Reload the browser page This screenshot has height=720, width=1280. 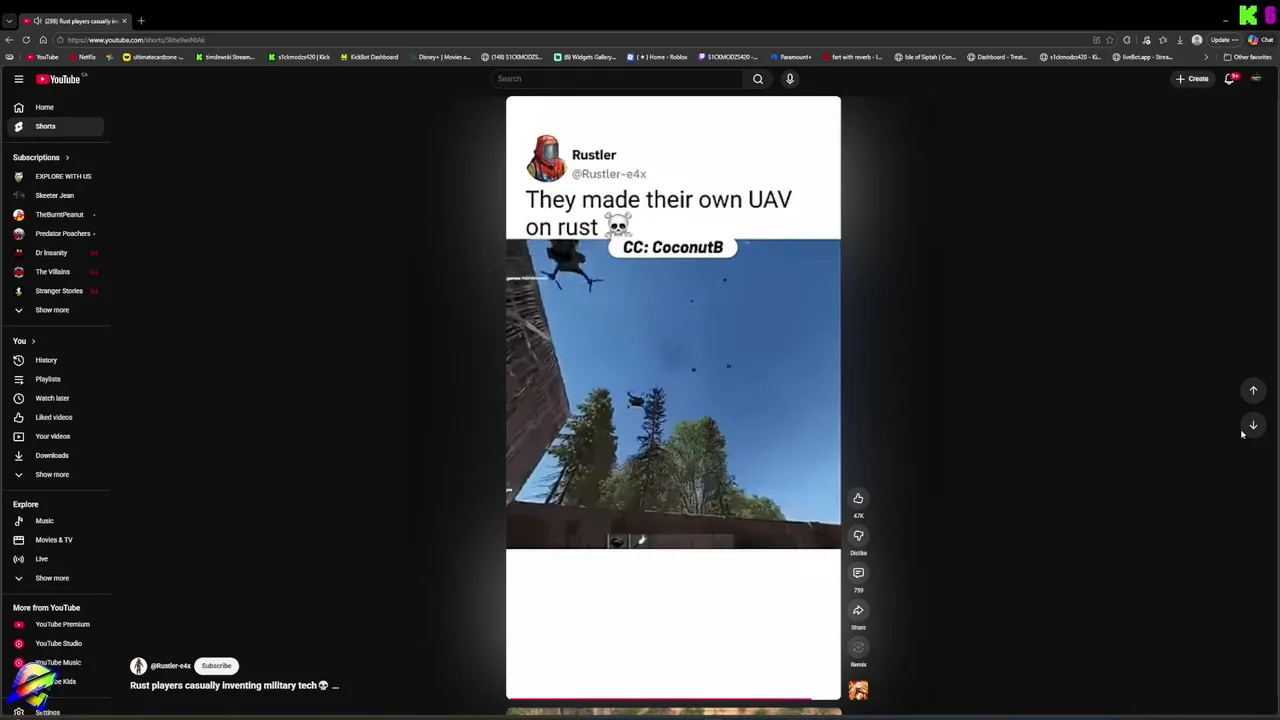(26, 40)
